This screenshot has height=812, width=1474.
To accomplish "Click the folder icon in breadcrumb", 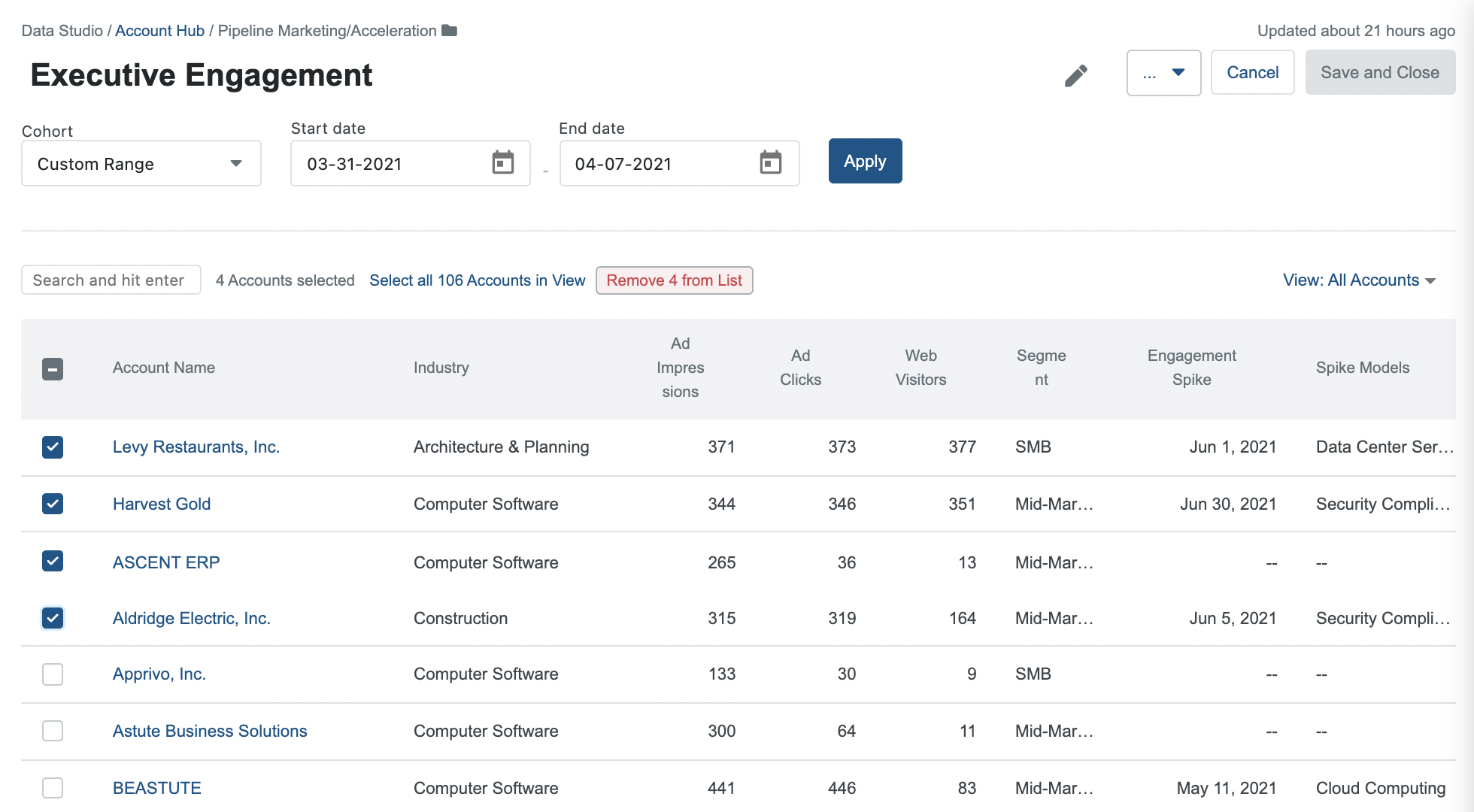I will 450,31.
